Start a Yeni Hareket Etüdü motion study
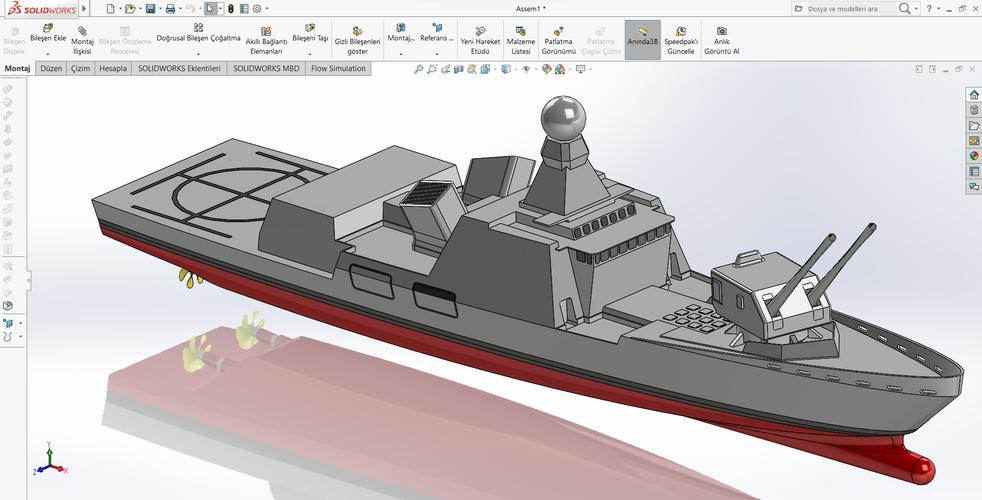Screen dimensions: 982x500 click(x=480, y=32)
